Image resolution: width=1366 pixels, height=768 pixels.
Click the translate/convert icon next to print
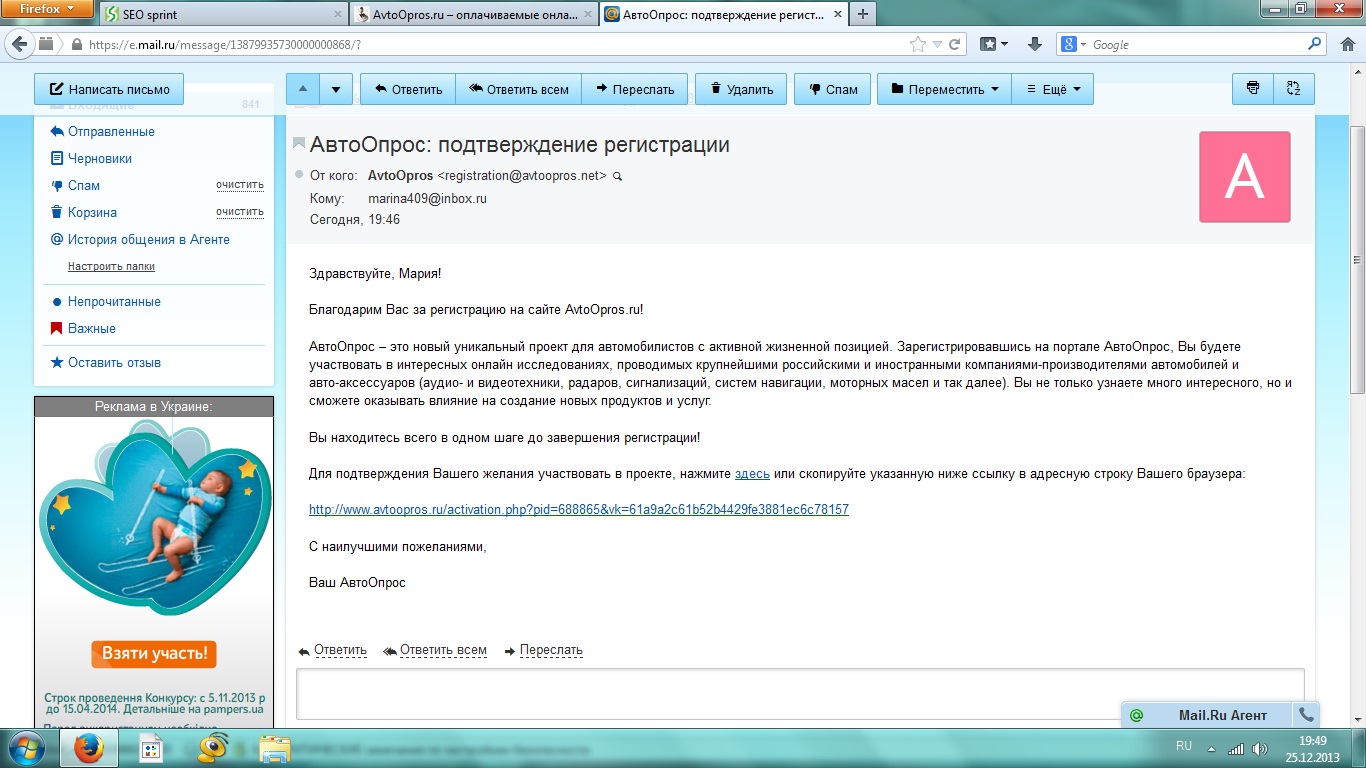[1294, 89]
